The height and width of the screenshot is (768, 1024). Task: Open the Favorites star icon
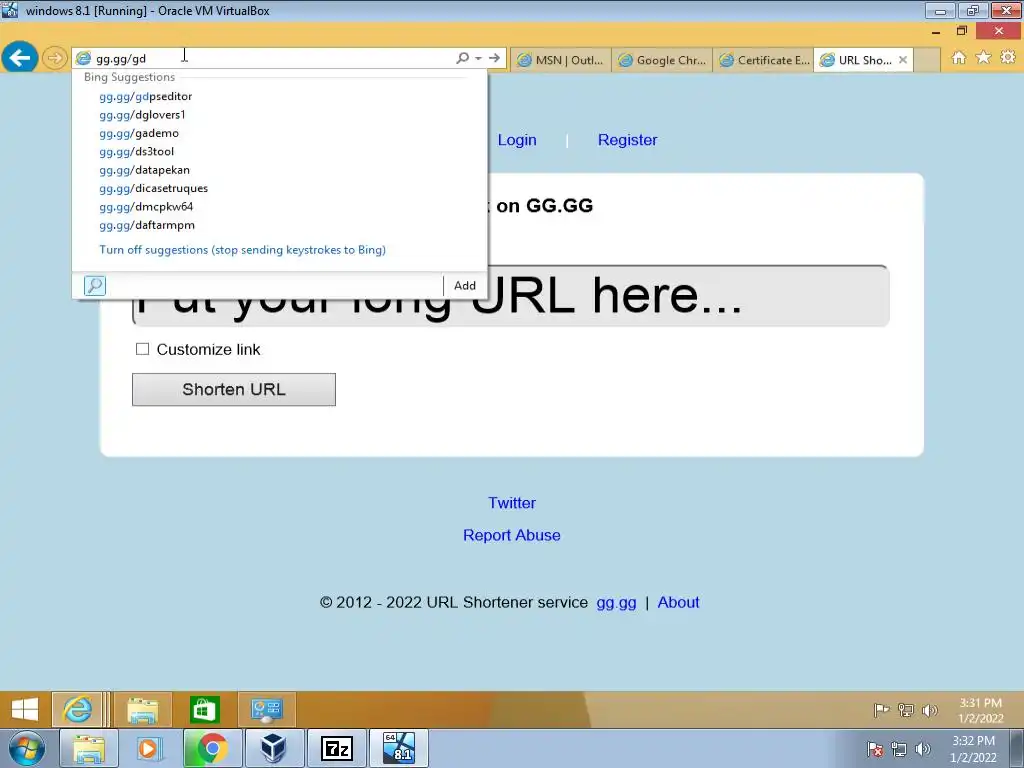click(983, 57)
